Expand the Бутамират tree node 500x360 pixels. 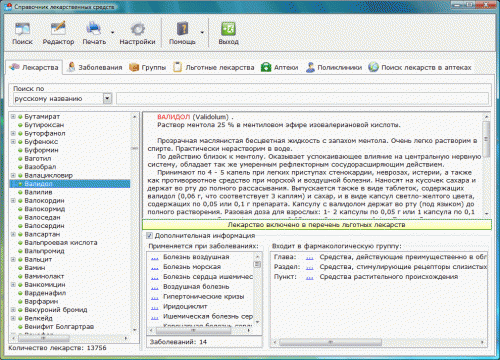[13, 117]
